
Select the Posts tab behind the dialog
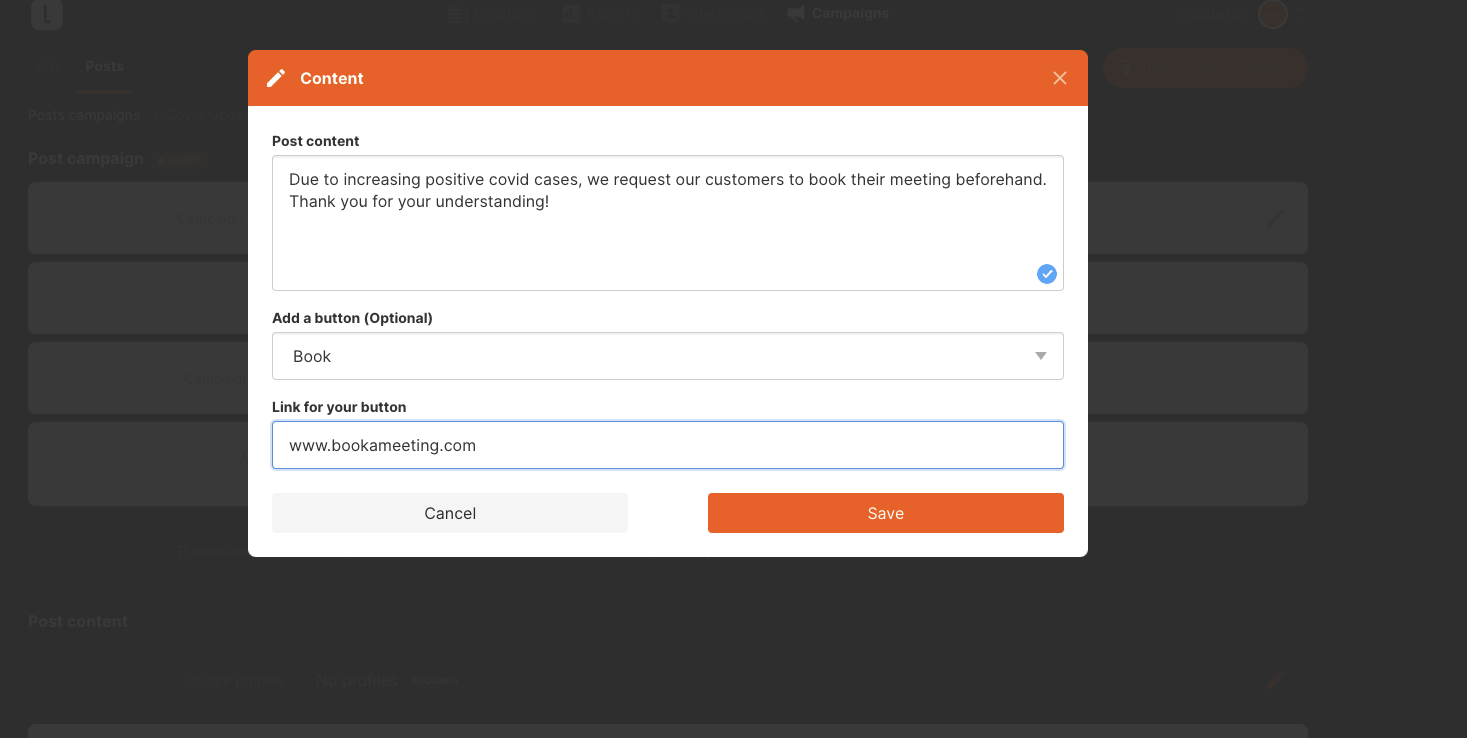tap(104, 66)
